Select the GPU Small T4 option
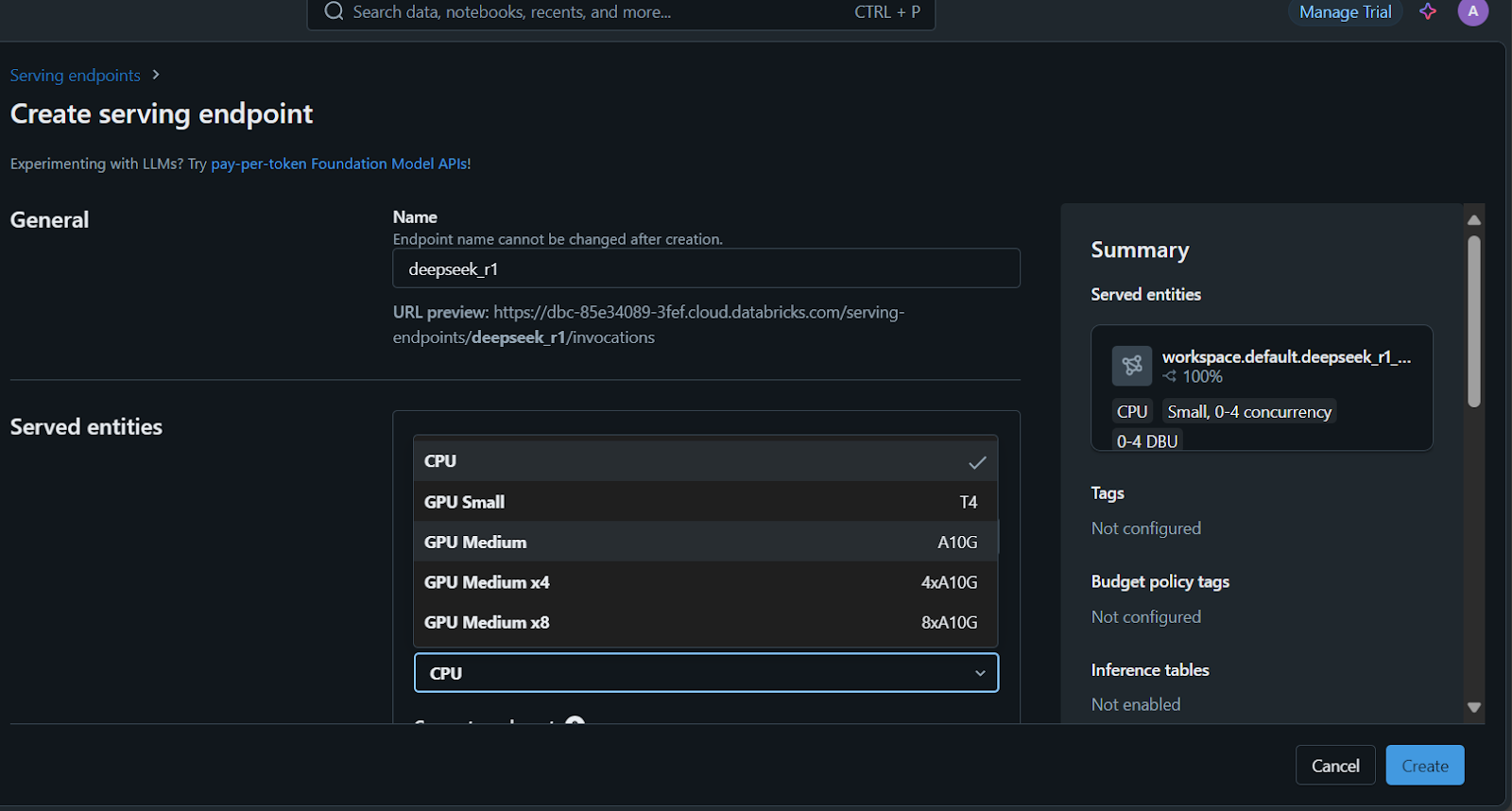Screen dimensions: 1512x811 point(705,502)
